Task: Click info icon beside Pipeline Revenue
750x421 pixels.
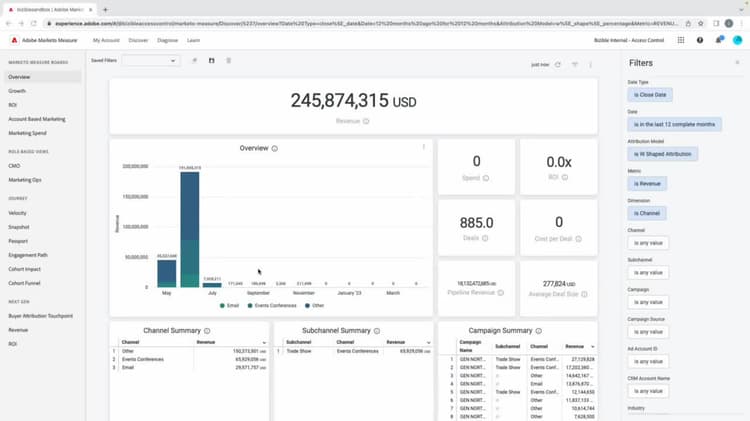Action: coord(501,293)
